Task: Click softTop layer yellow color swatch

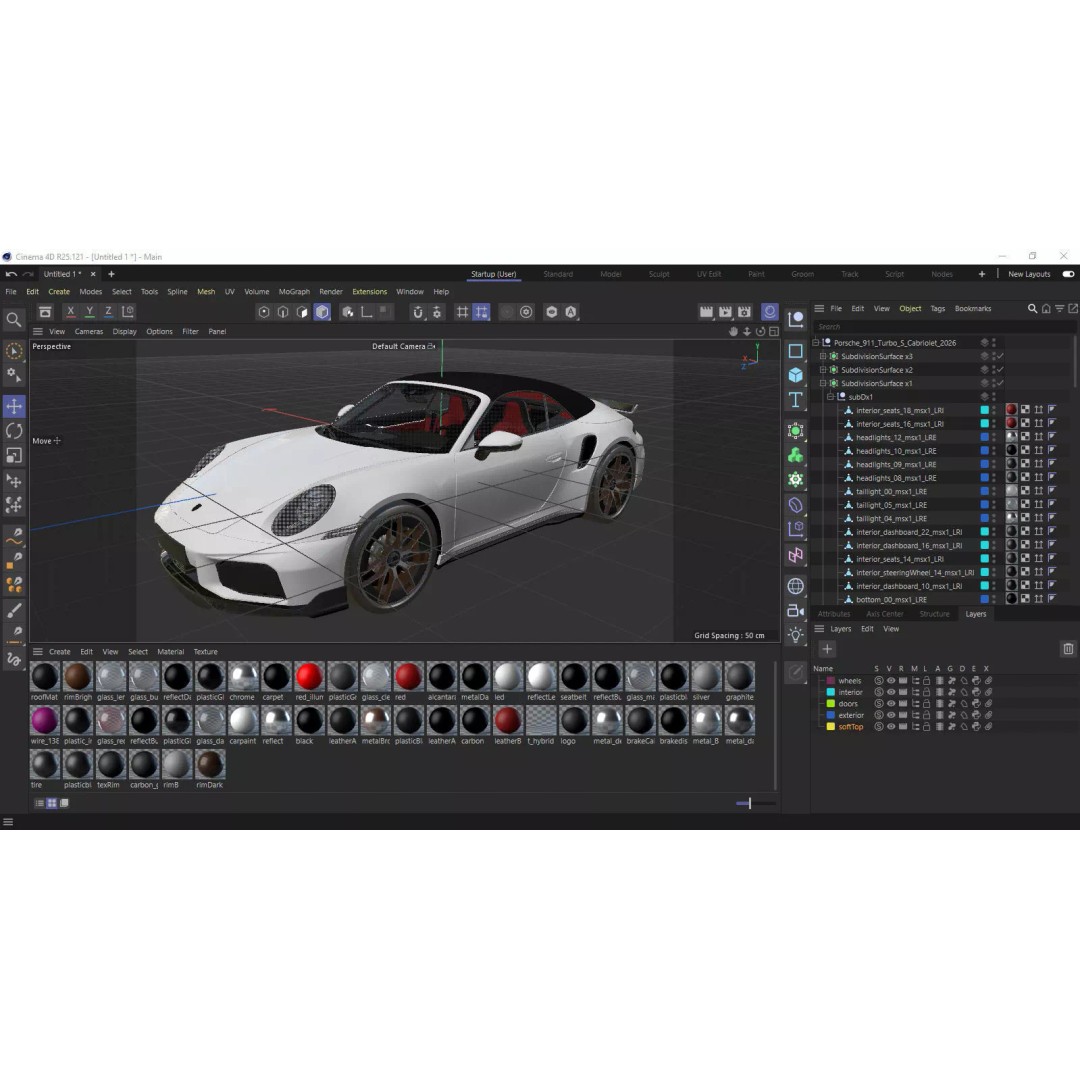Action: (x=831, y=727)
